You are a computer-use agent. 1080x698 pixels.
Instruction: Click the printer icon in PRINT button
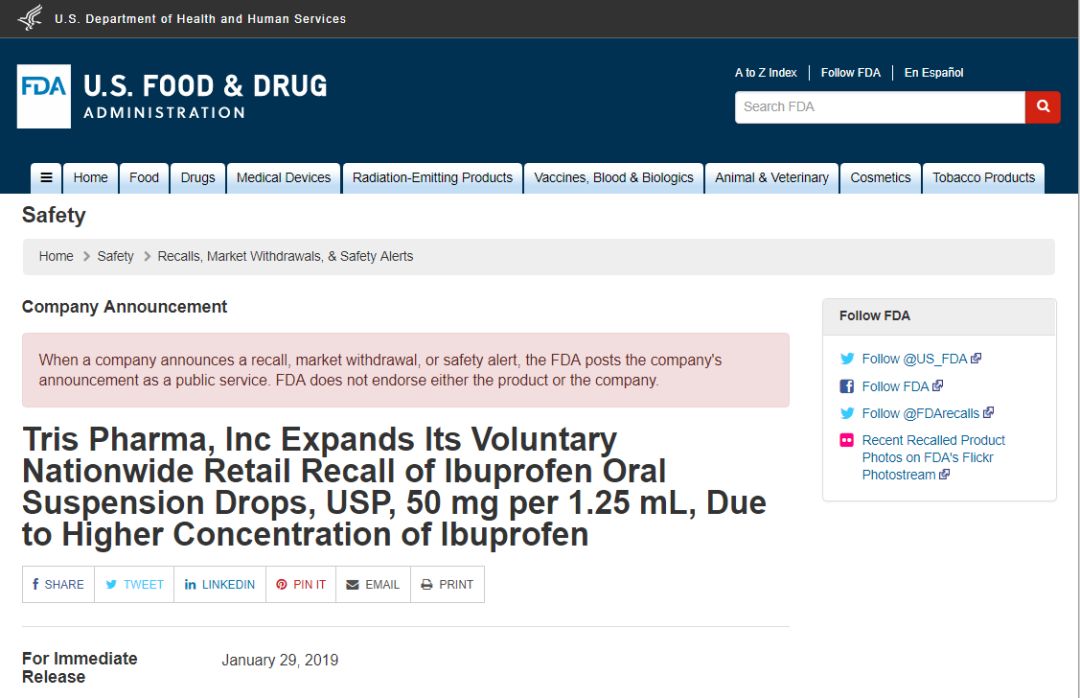pos(427,584)
